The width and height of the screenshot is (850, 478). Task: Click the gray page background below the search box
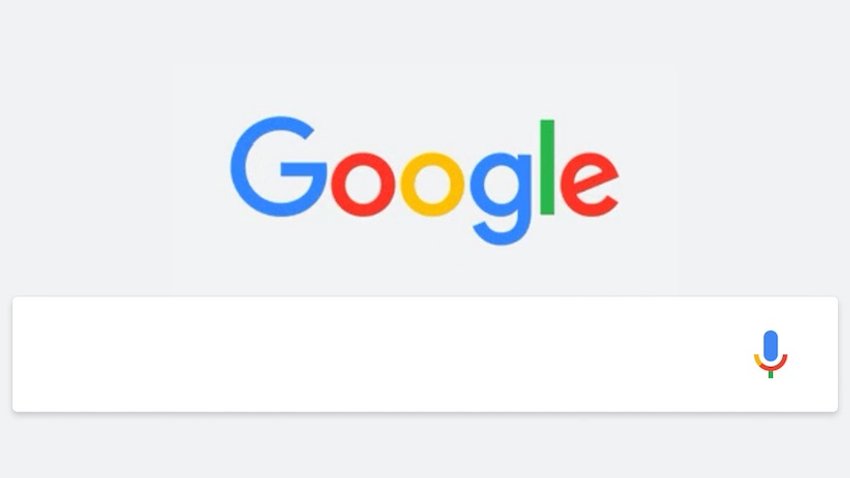[425, 447]
